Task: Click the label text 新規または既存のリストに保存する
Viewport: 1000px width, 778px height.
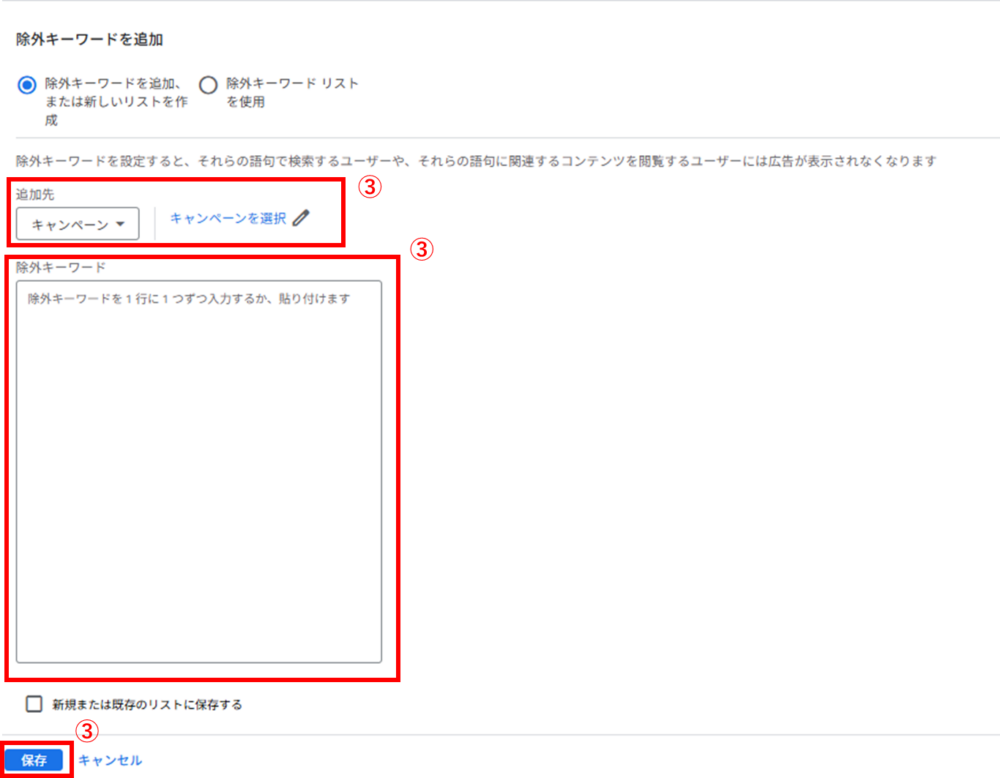Action: [147, 704]
